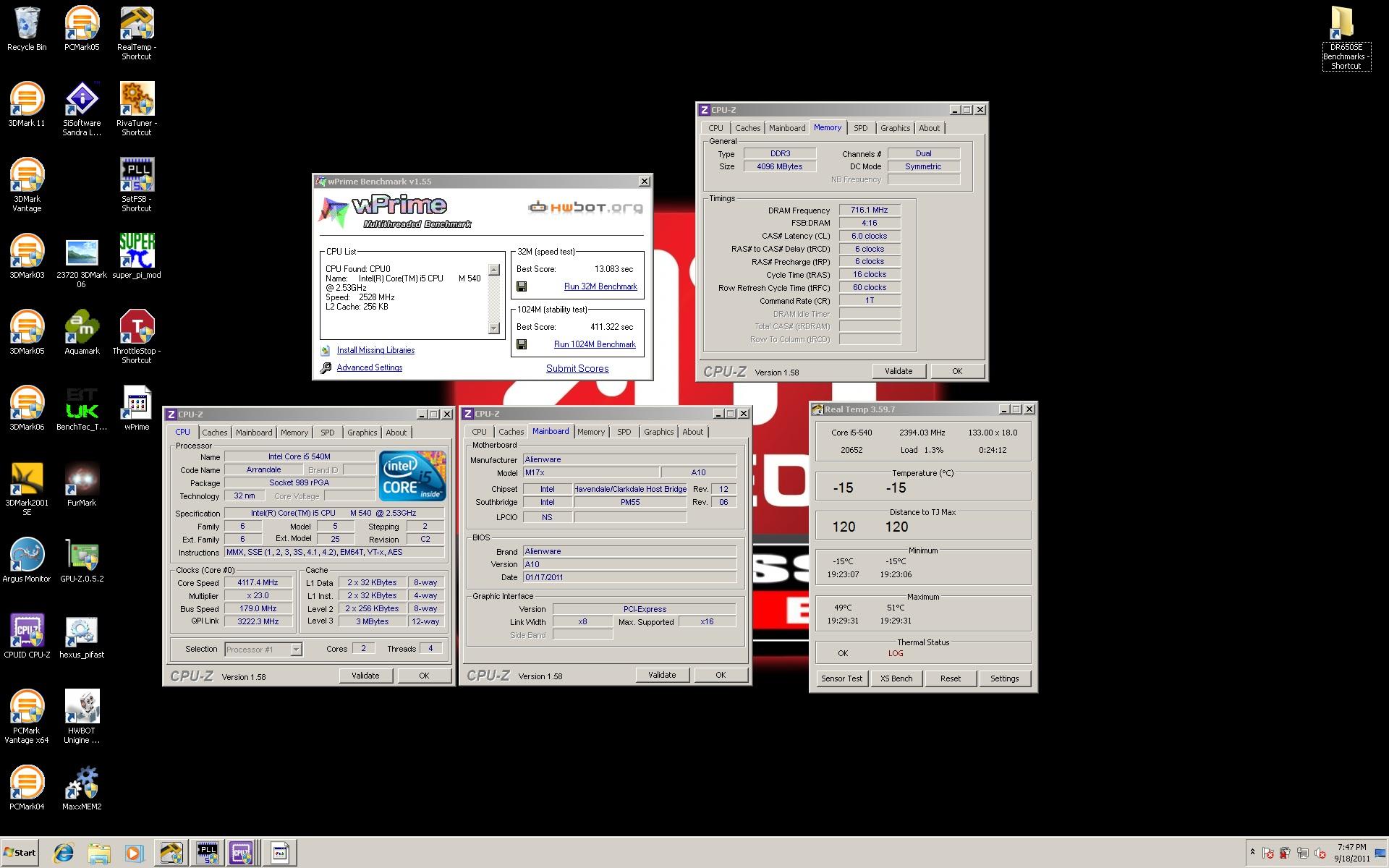Open Internet Explorer from the taskbar
1389x868 pixels.
64,854
